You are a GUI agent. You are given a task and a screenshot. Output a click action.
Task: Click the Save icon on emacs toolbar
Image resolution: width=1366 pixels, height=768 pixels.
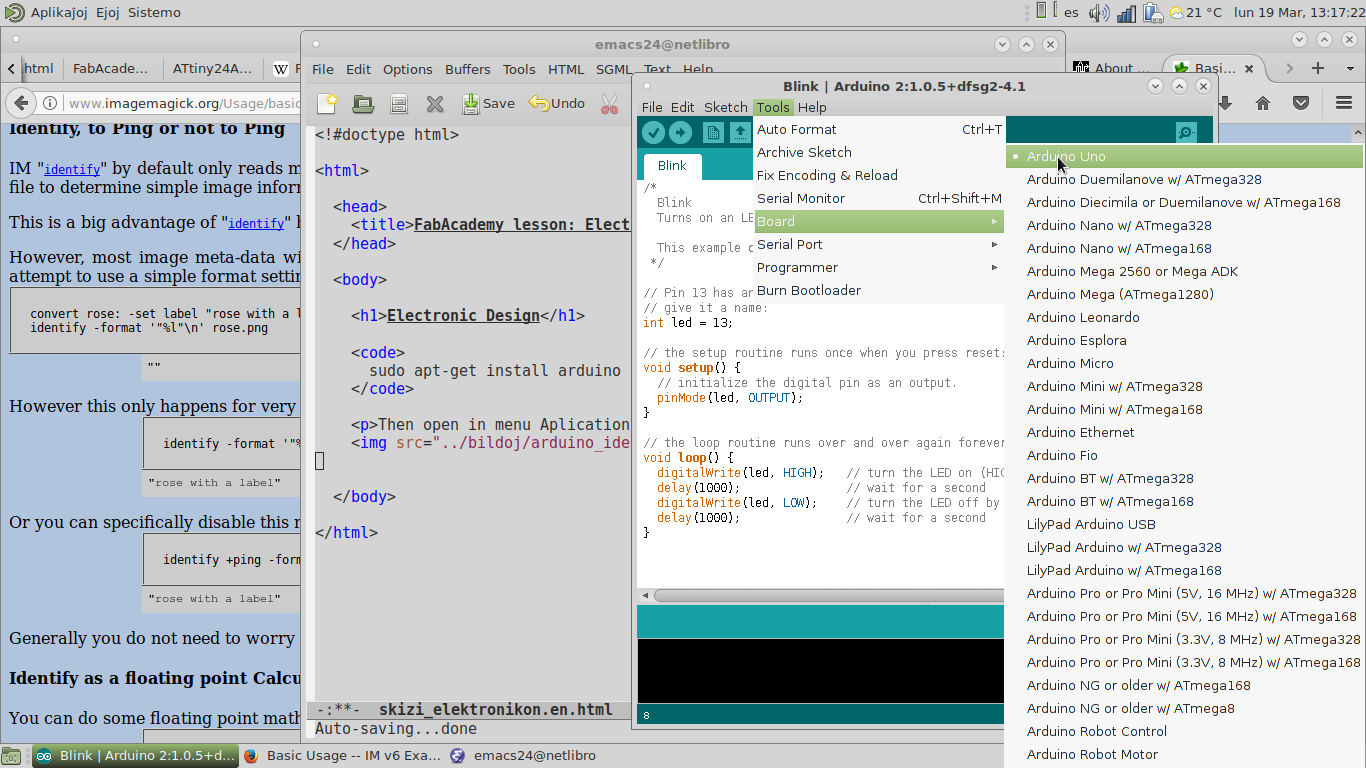click(x=488, y=102)
